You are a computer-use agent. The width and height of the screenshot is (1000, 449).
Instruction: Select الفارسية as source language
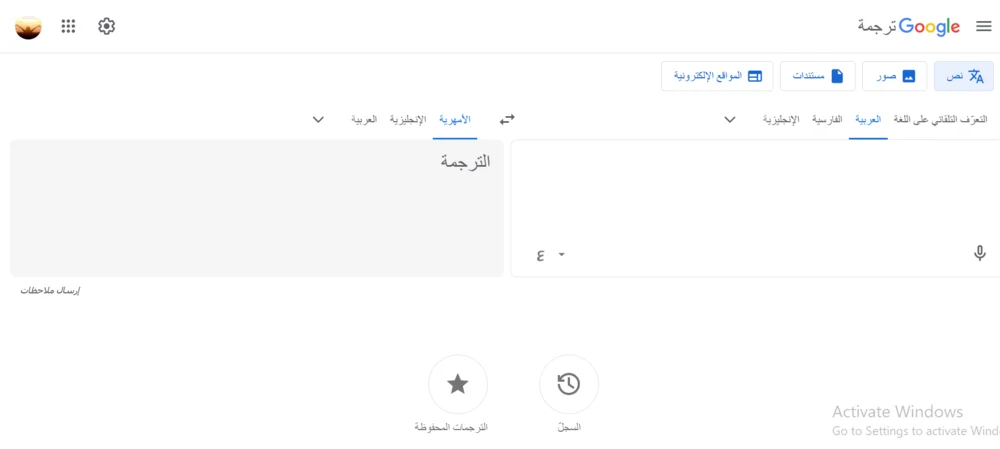(826, 119)
